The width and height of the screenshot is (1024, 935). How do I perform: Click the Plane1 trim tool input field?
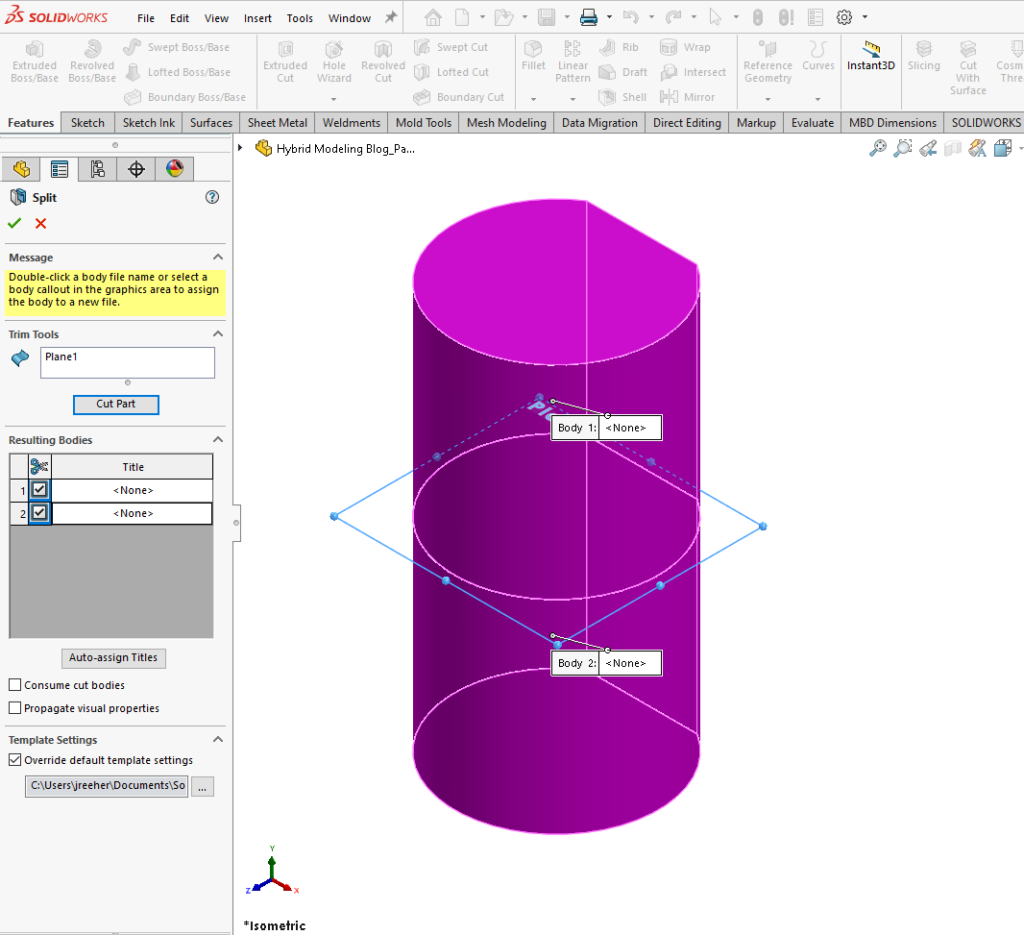(x=127, y=362)
